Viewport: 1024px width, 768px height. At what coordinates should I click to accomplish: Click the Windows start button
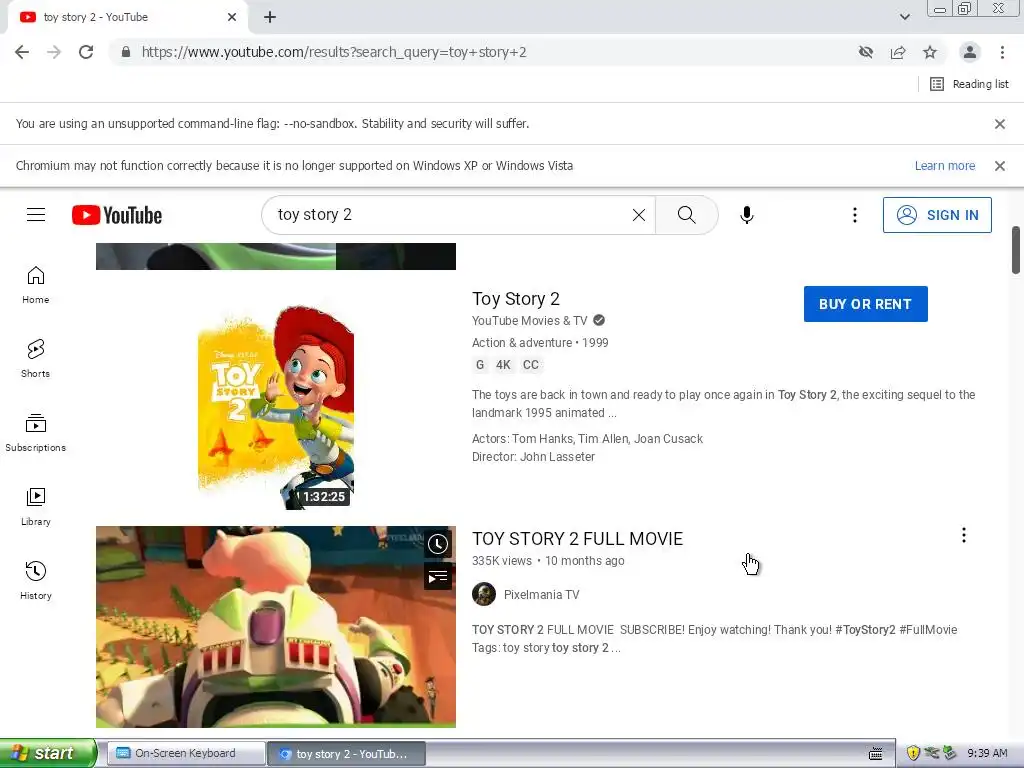(x=47, y=753)
